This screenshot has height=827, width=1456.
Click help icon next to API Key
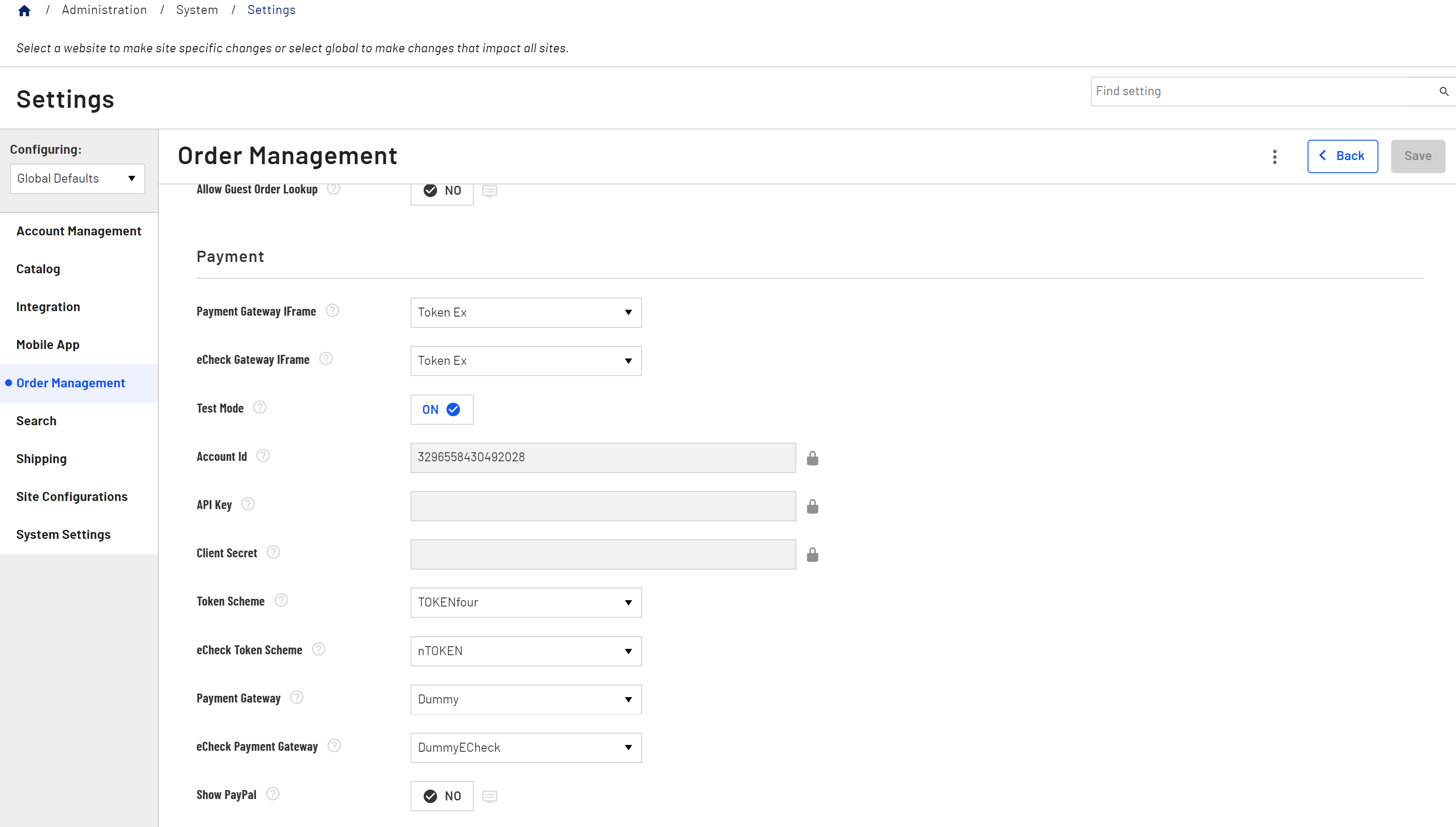point(248,504)
